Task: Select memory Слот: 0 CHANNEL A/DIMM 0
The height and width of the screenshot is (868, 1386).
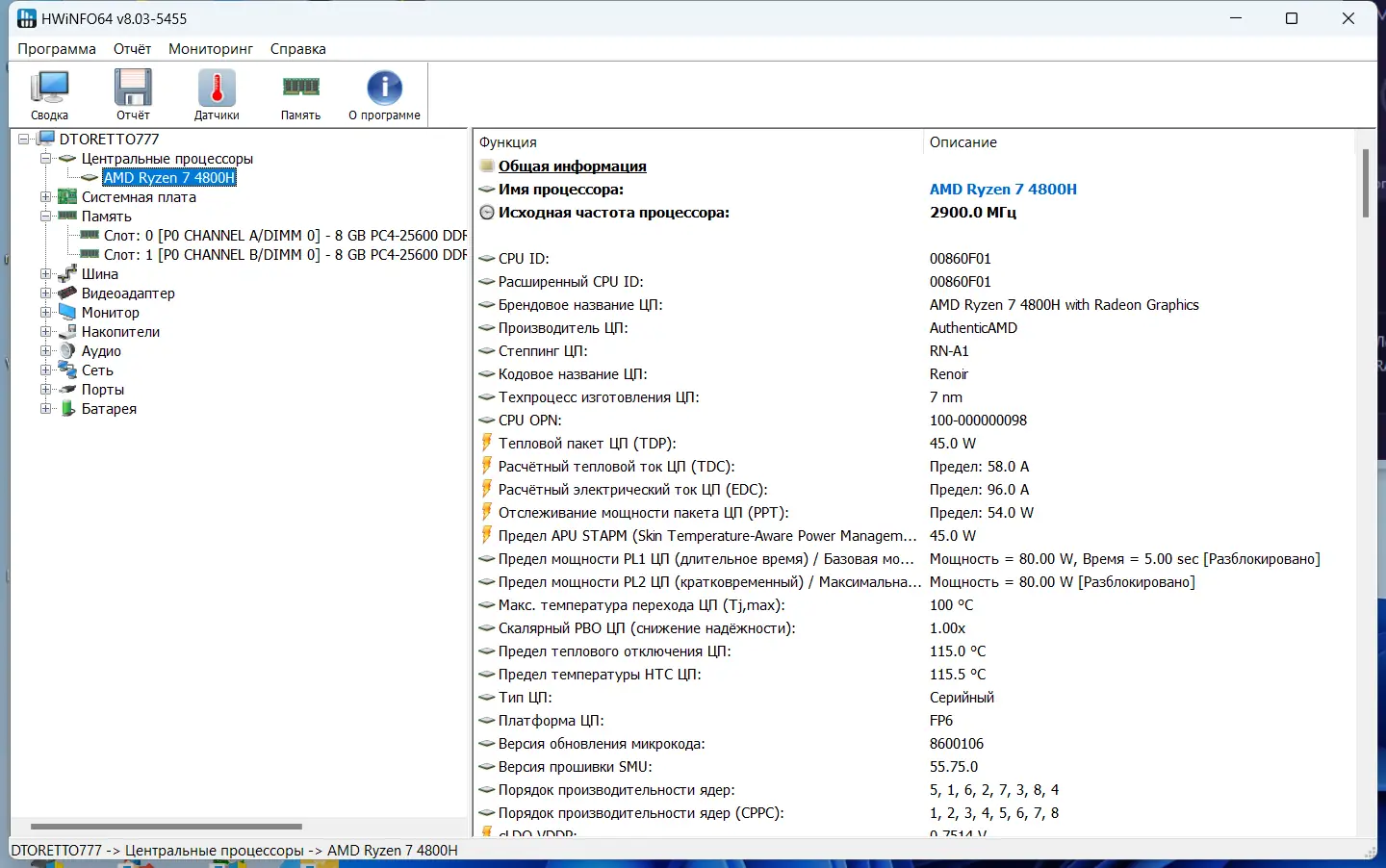Action: (x=285, y=235)
